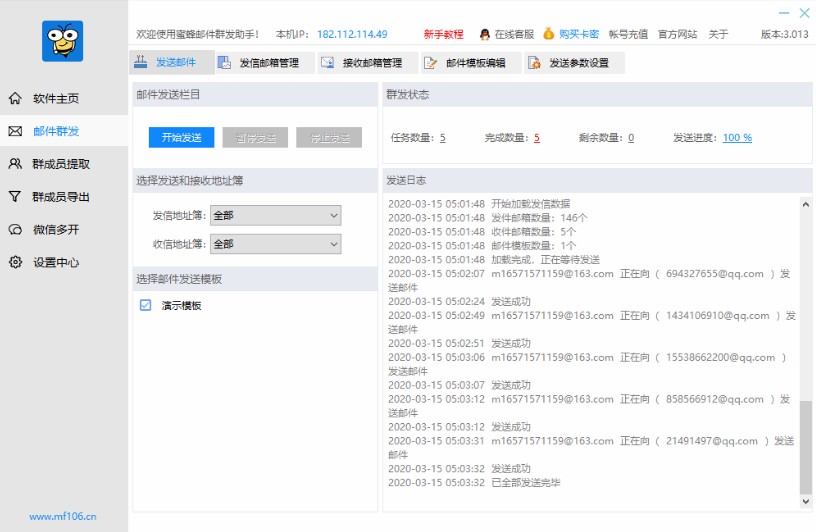Screen dimensions: 816x532
Task: Switch to the 发送邮件 tab
Action: coord(171,62)
